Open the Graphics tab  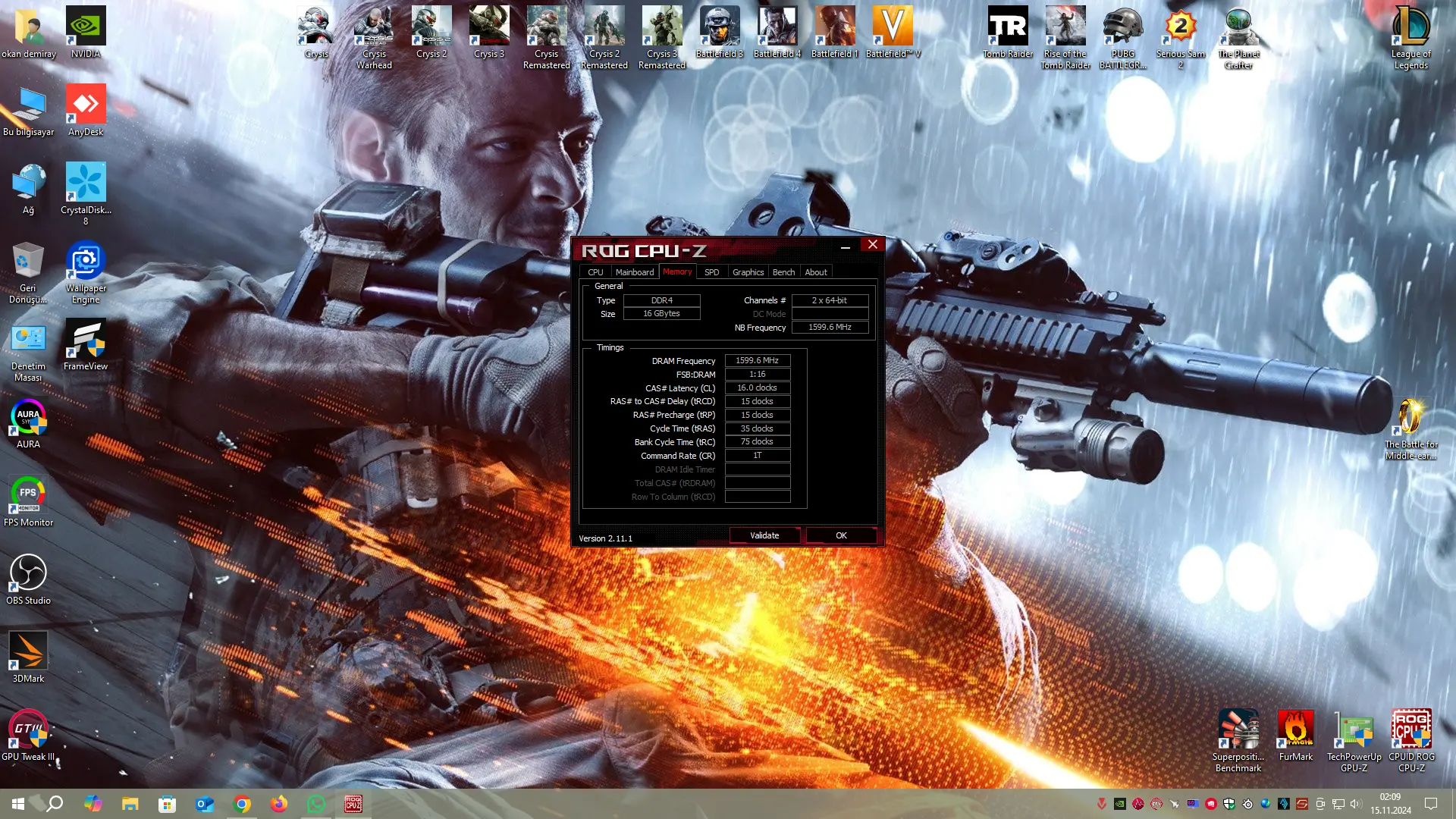coord(748,272)
